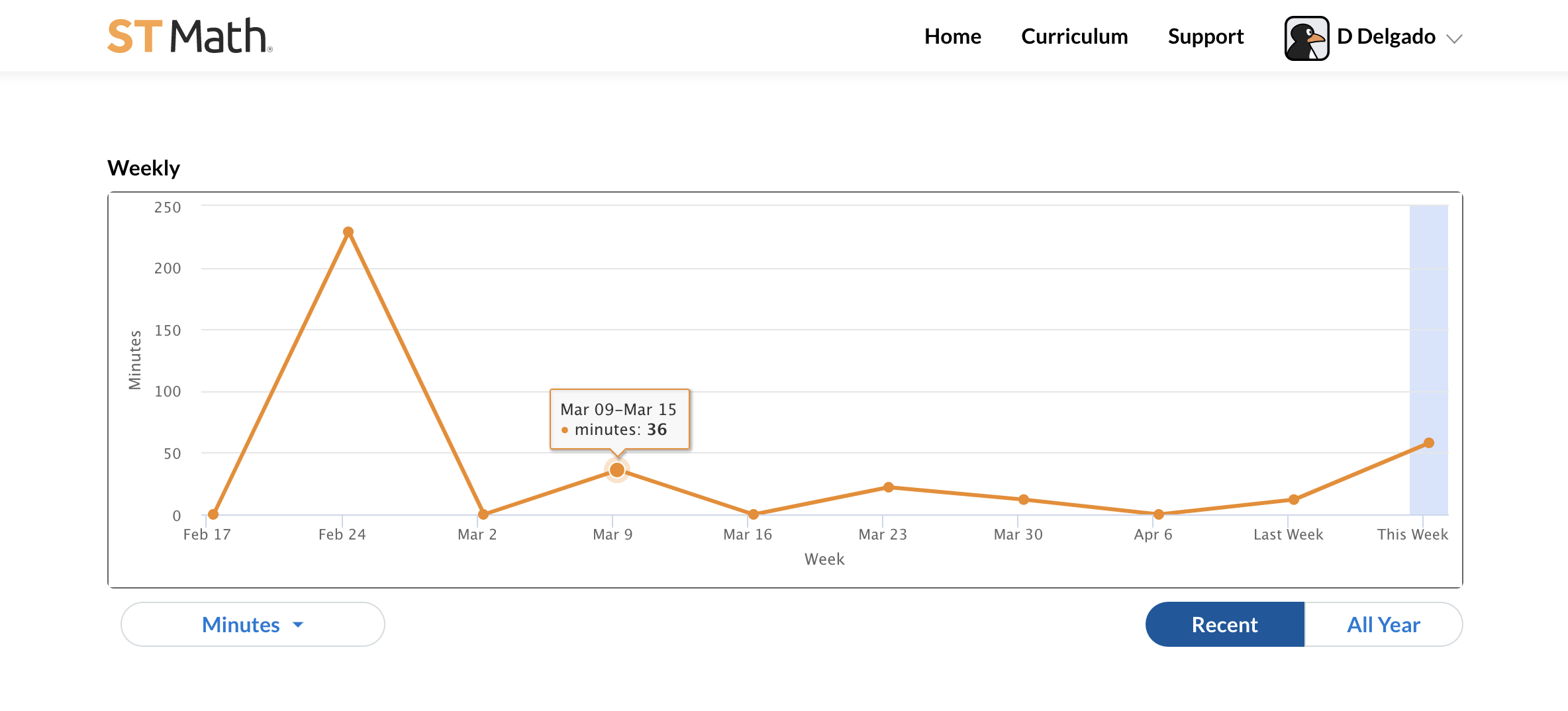Select the highlighted Mar 9 data point
The width and height of the screenshot is (1568, 711).
point(616,470)
